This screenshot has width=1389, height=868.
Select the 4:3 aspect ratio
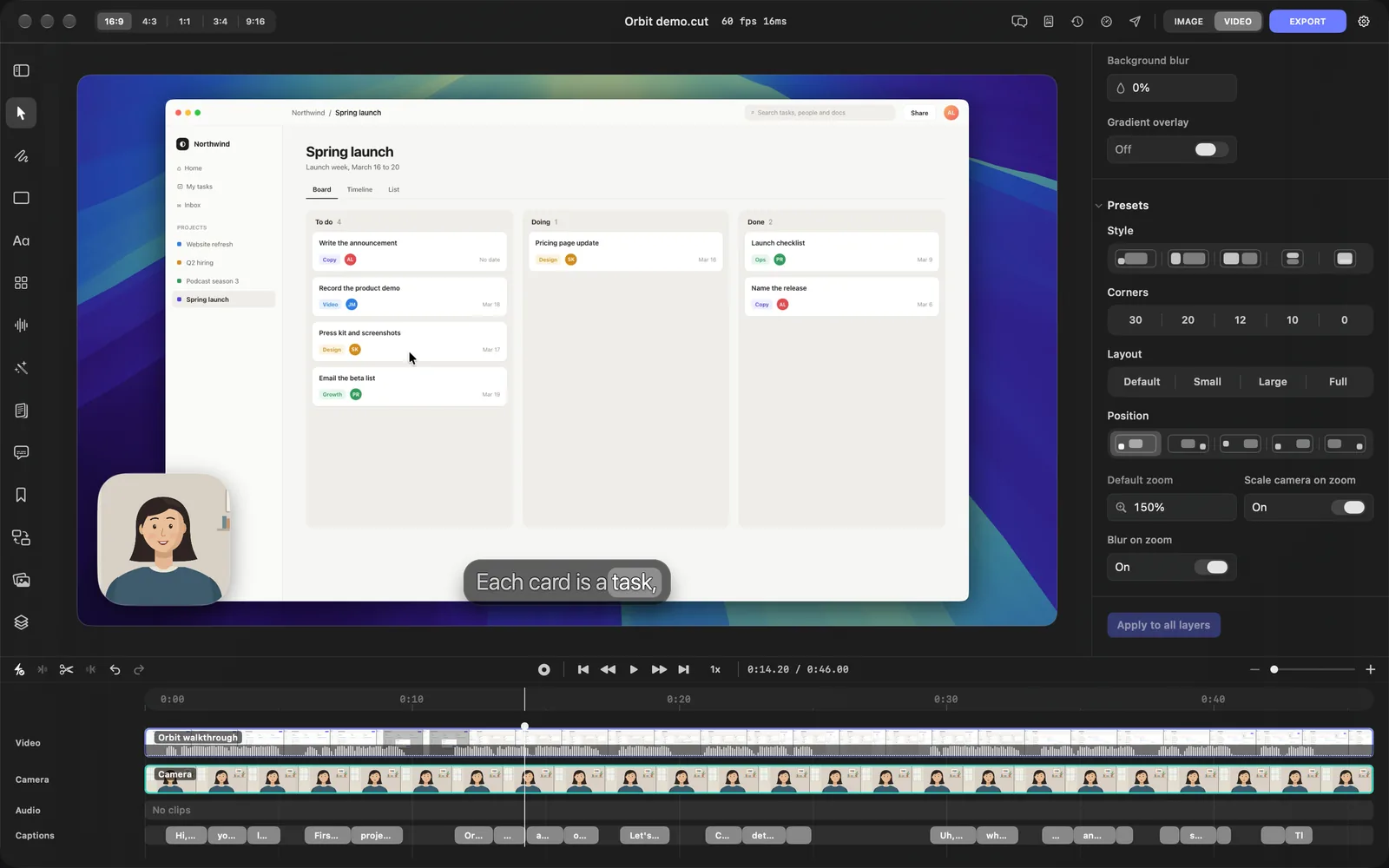(149, 22)
